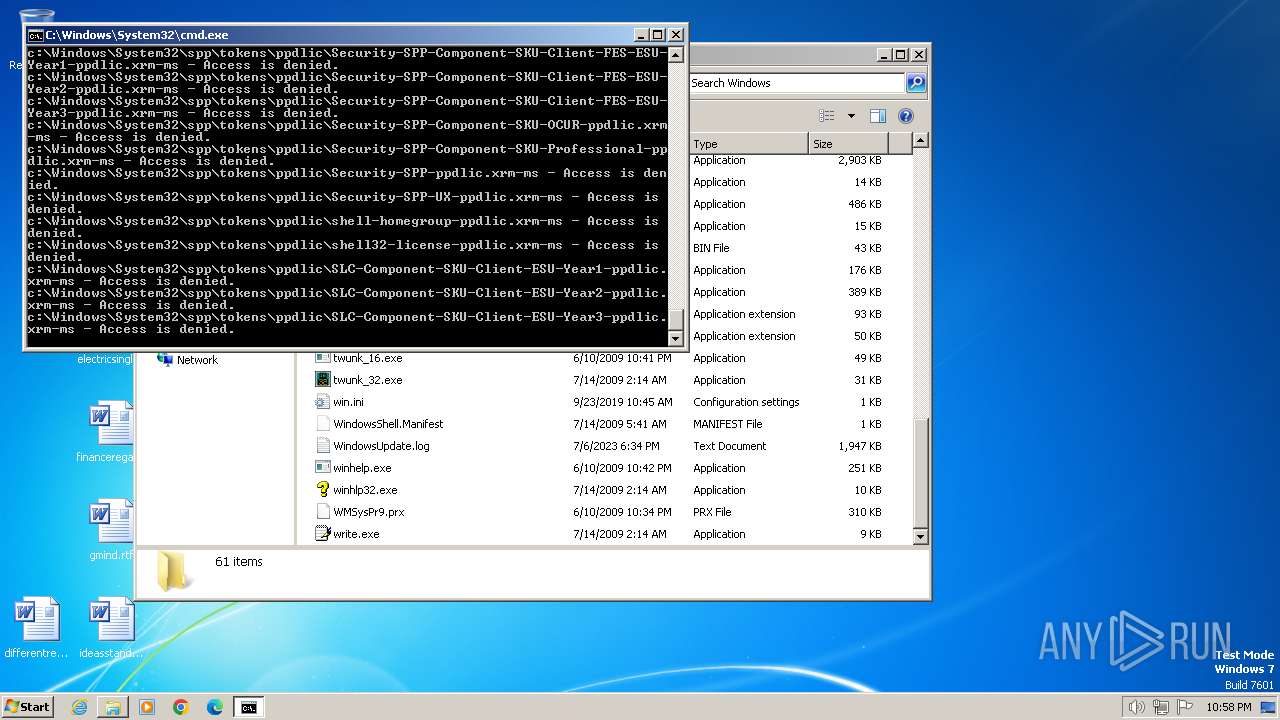Select WMSysPr9.prx file
The image size is (1280, 720).
point(368,512)
